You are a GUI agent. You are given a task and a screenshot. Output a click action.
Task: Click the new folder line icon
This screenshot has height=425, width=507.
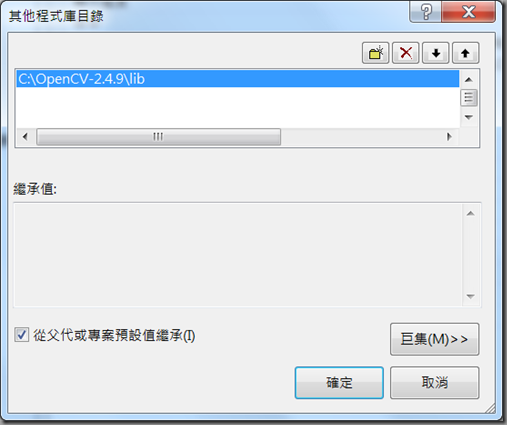(x=376, y=53)
